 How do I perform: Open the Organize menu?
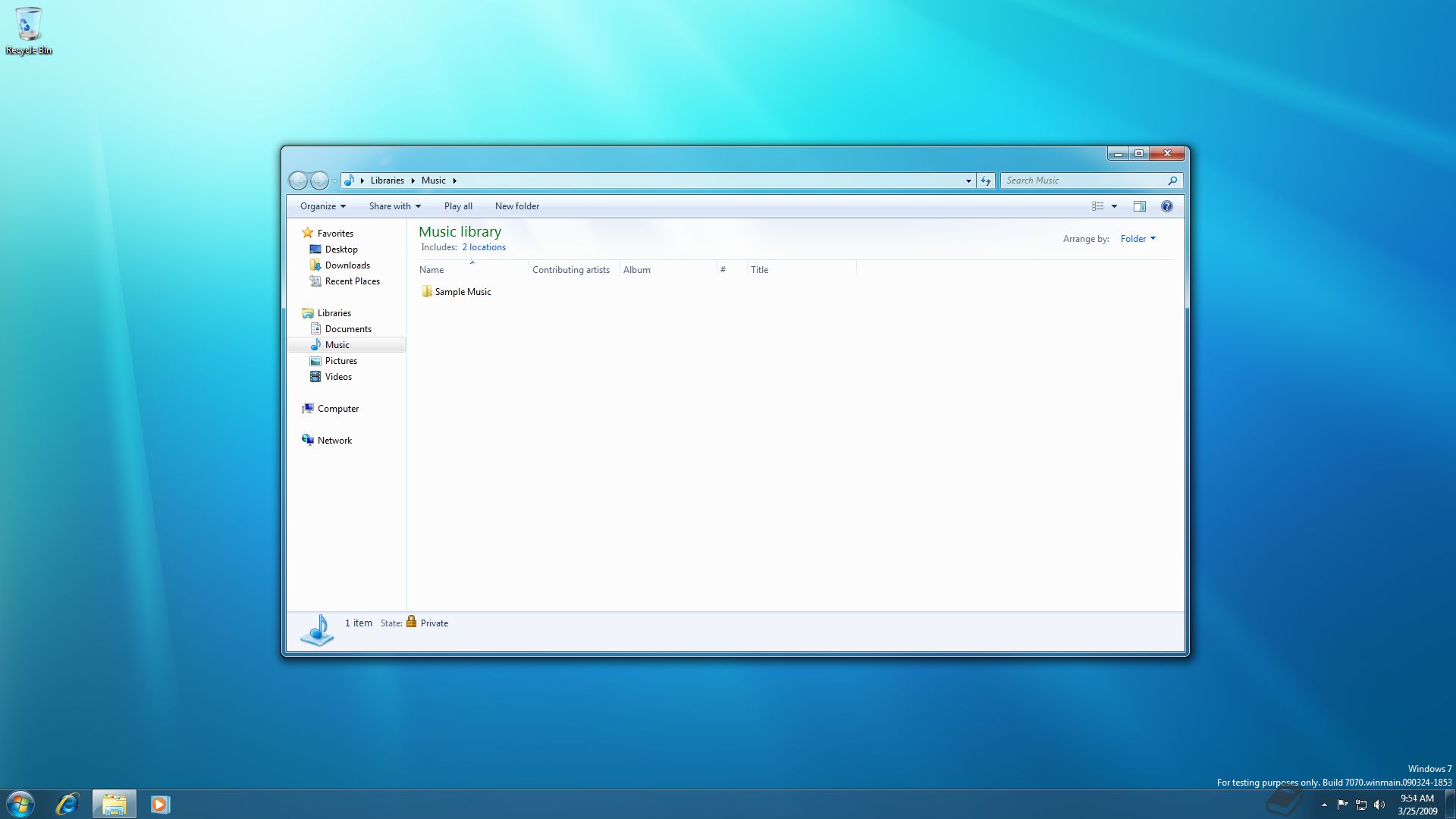(322, 206)
